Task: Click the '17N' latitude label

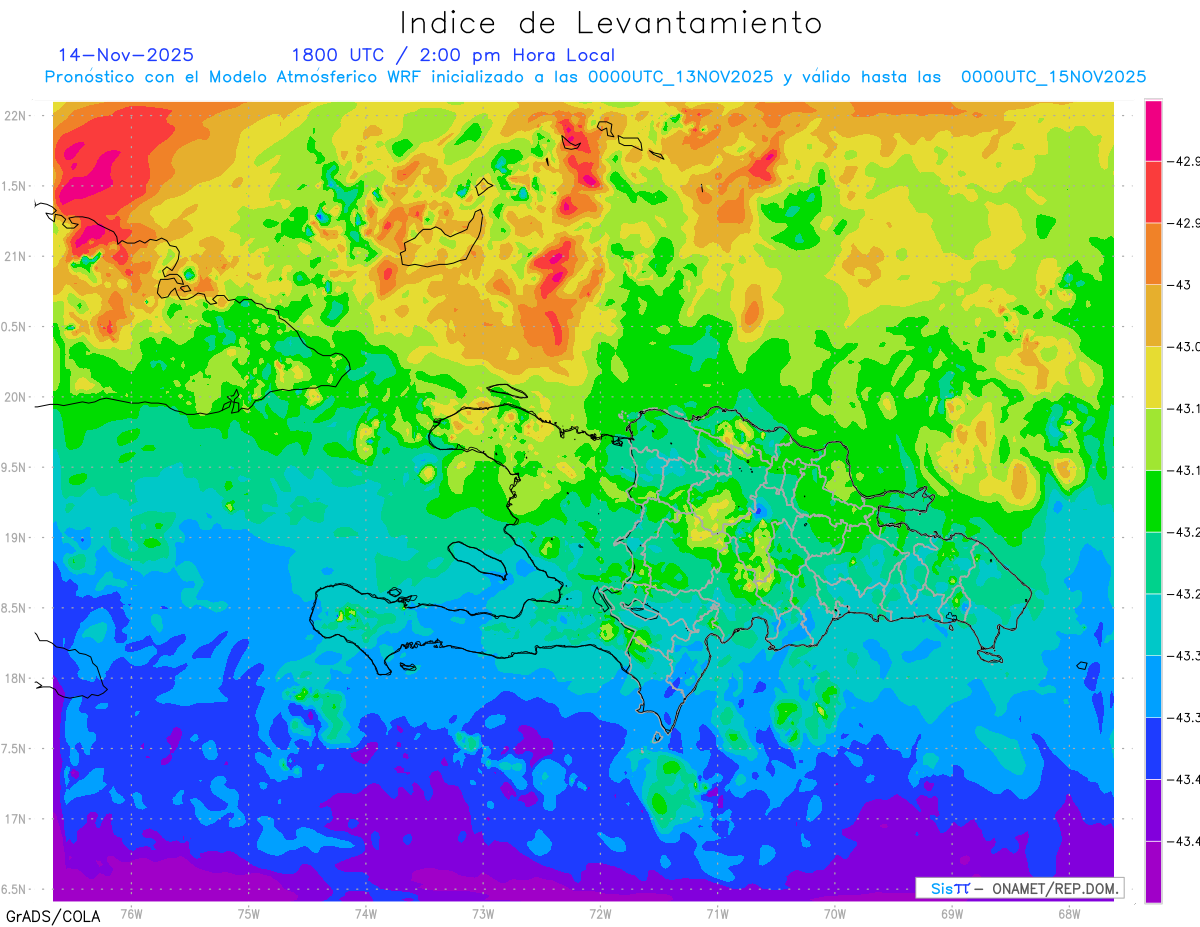Action: tap(17, 818)
